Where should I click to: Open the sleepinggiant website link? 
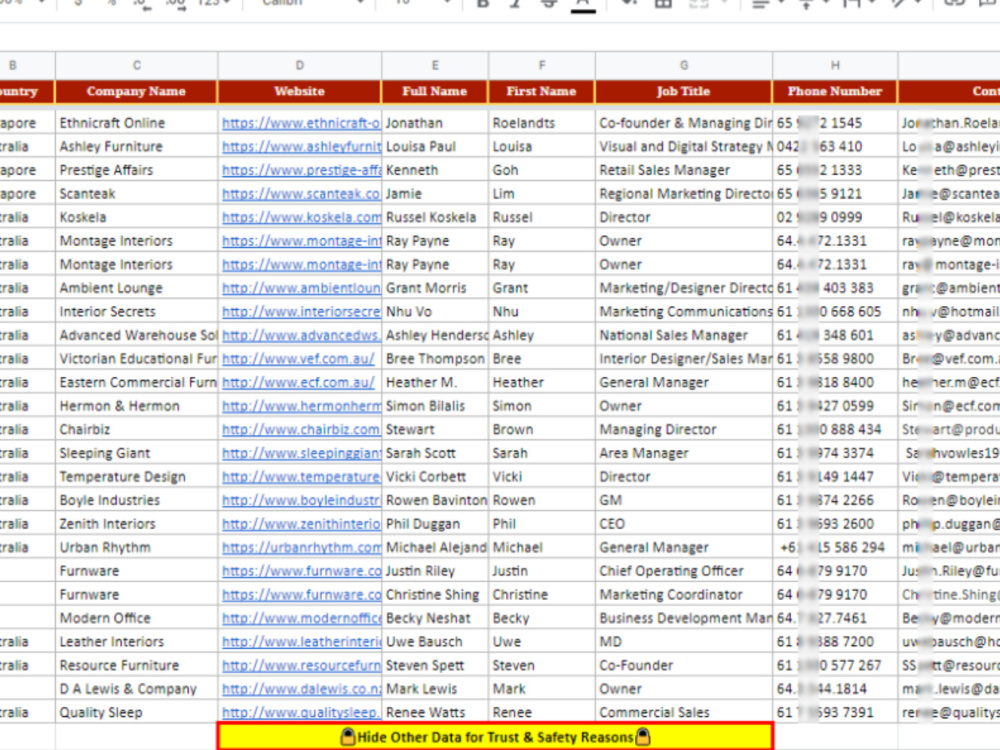(x=301, y=453)
